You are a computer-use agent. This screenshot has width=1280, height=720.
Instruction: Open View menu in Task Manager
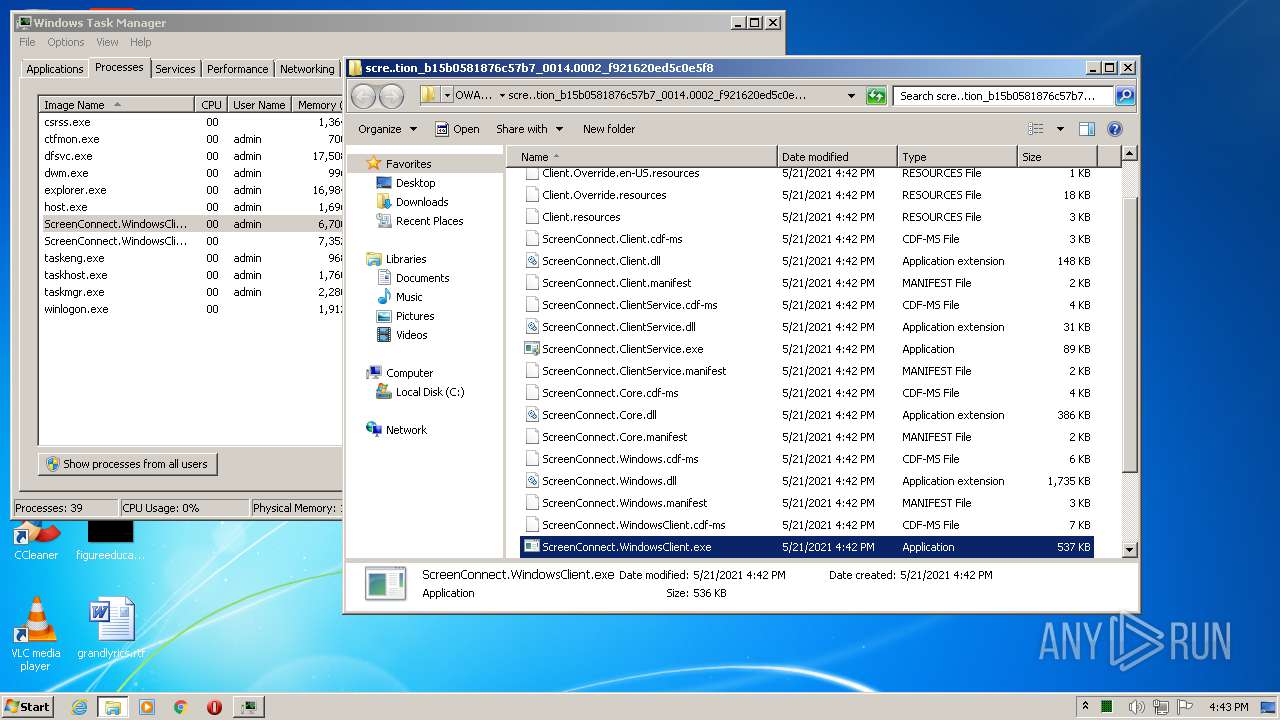(x=107, y=42)
